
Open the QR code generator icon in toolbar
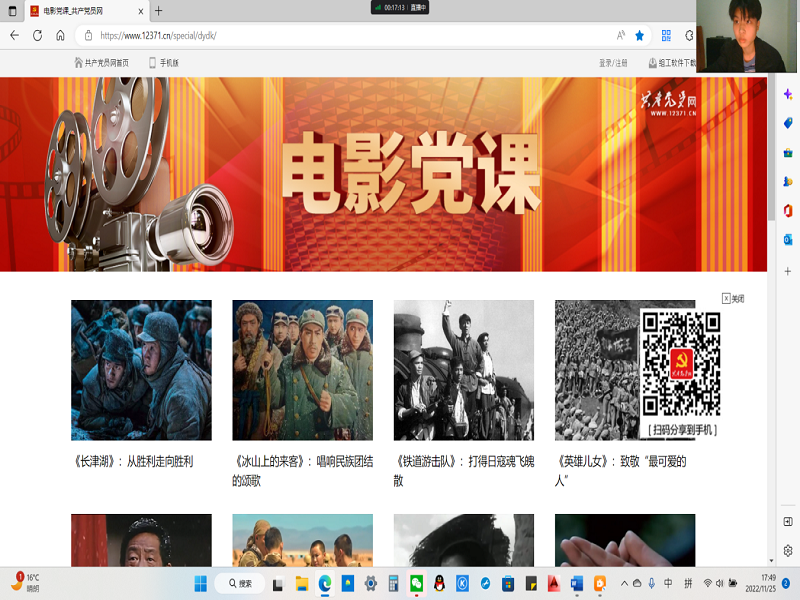666,35
